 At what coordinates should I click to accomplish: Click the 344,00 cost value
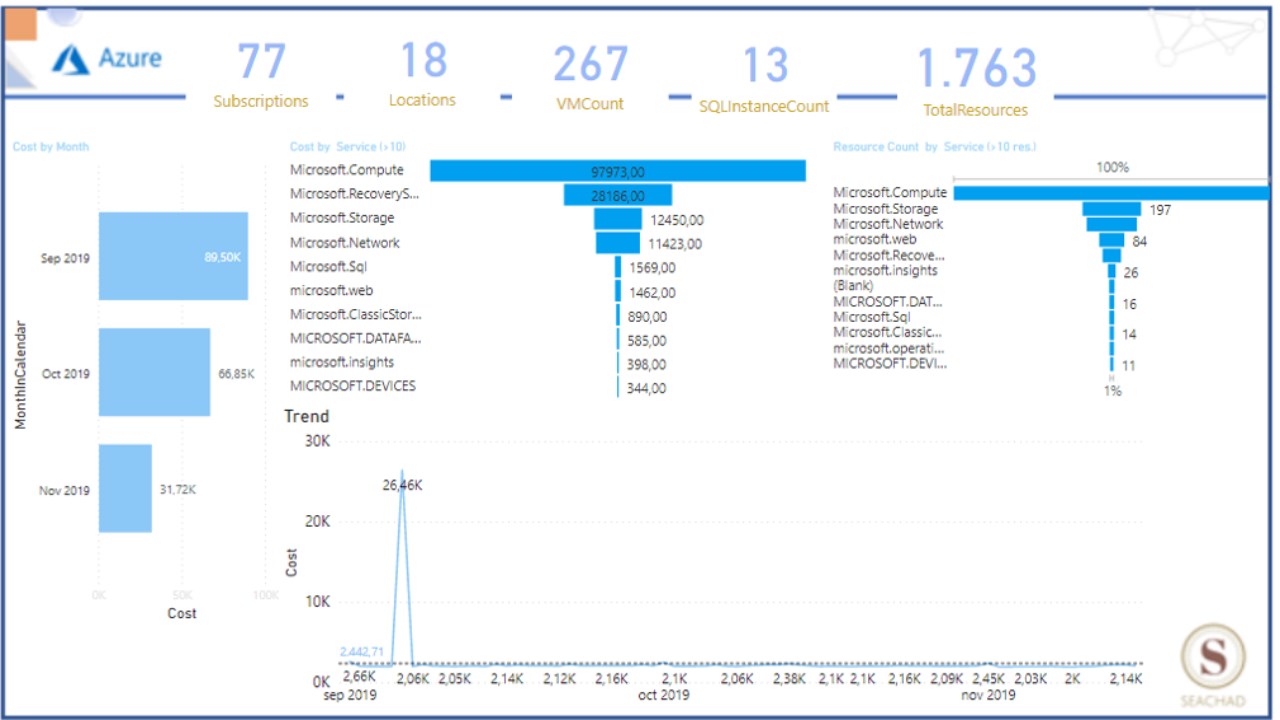(x=647, y=389)
